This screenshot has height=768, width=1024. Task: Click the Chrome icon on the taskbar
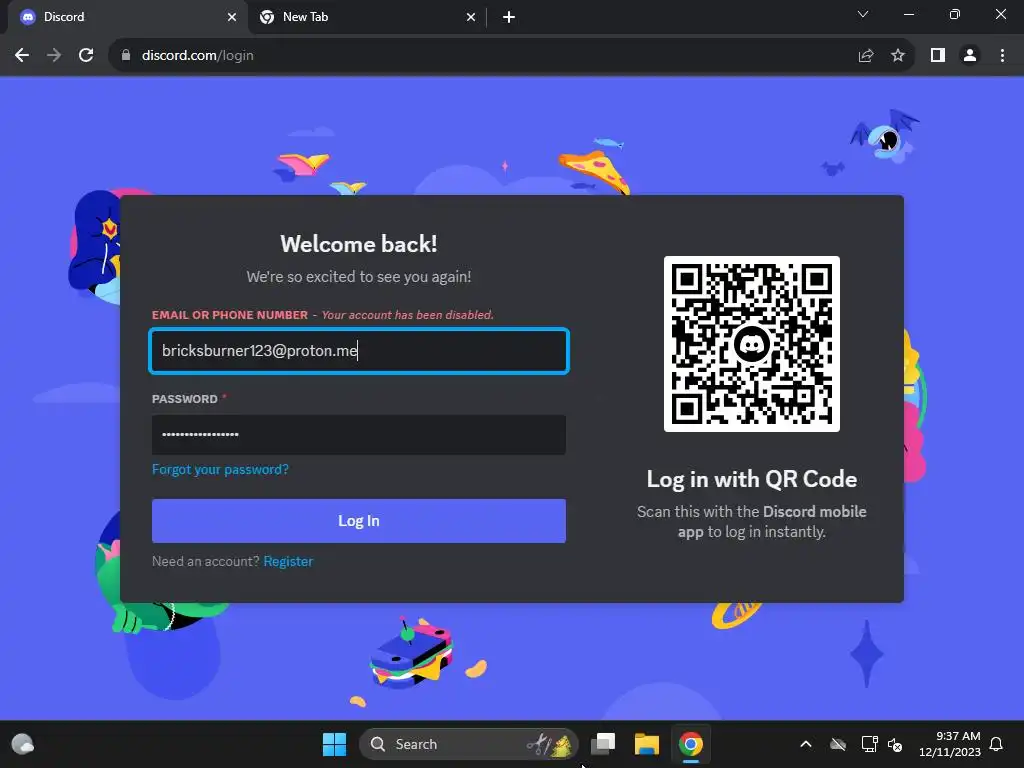pos(691,744)
